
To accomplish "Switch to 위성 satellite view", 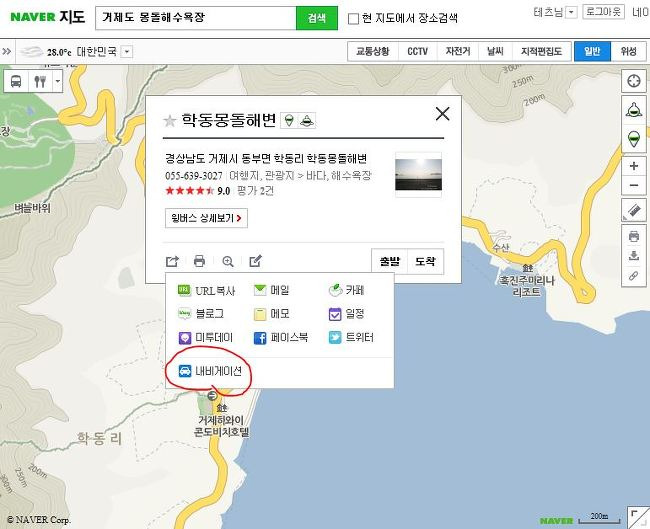I will coord(628,51).
